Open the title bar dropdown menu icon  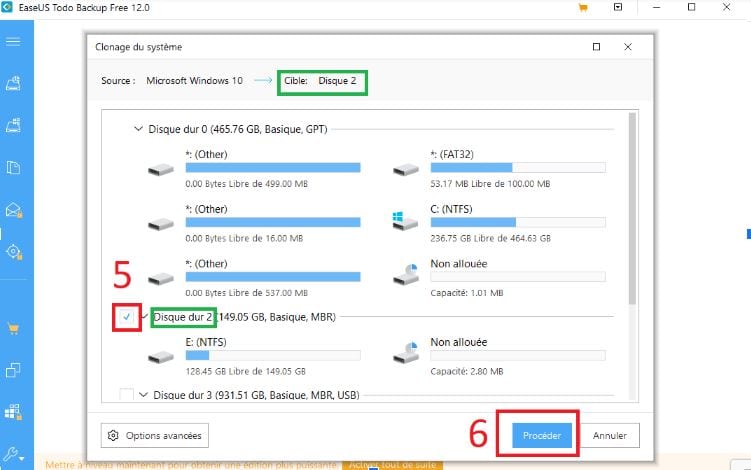(x=618, y=7)
